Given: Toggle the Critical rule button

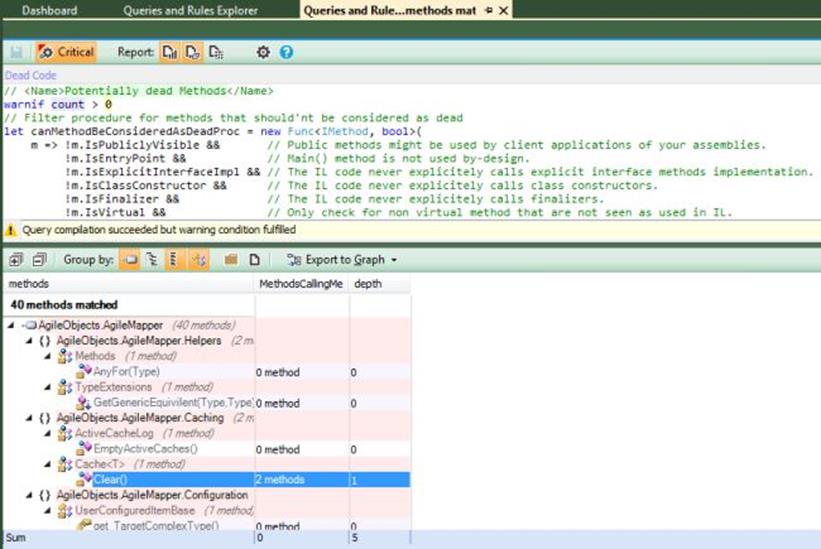Looking at the screenshot, I should click(x=66, y=52).
